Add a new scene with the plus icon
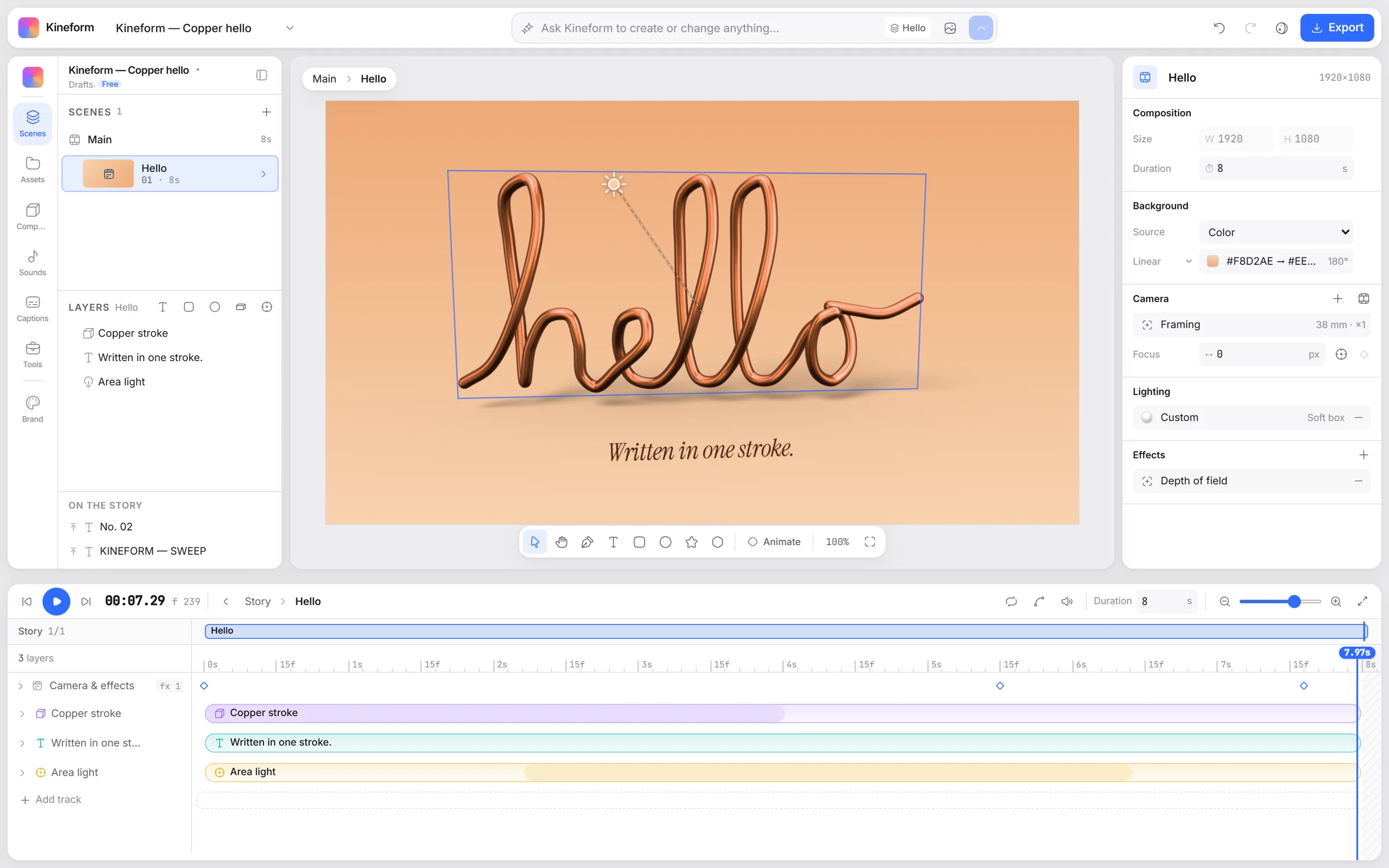1389x868 pixels. click(266, 112)
